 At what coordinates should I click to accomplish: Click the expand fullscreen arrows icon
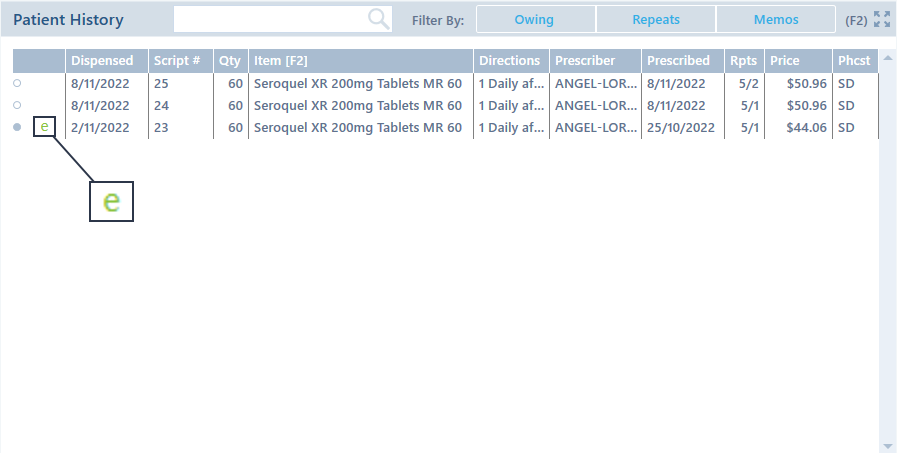click(x=881, y=19)
